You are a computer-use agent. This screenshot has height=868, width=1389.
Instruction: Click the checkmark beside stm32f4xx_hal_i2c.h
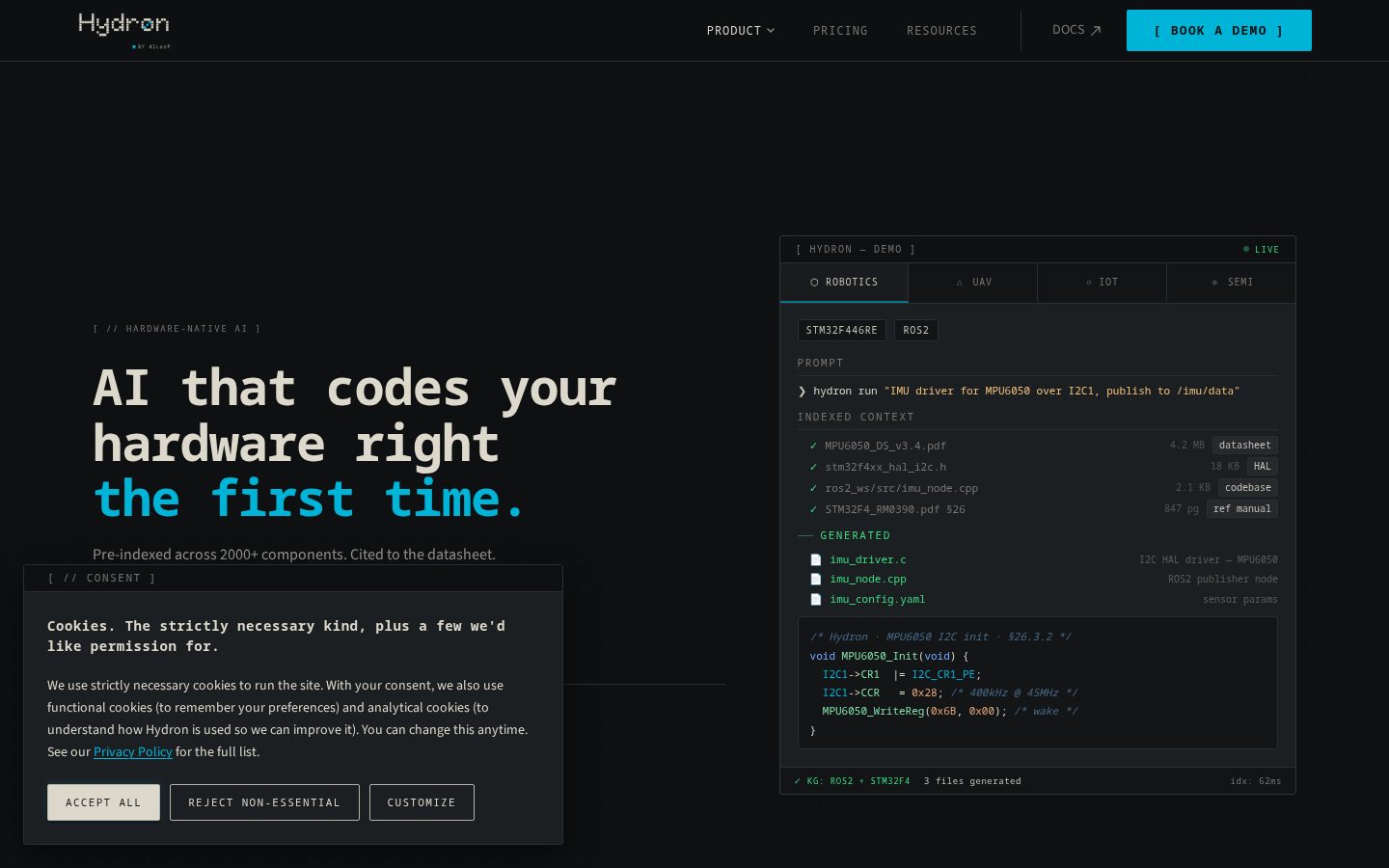coord(813,467)
